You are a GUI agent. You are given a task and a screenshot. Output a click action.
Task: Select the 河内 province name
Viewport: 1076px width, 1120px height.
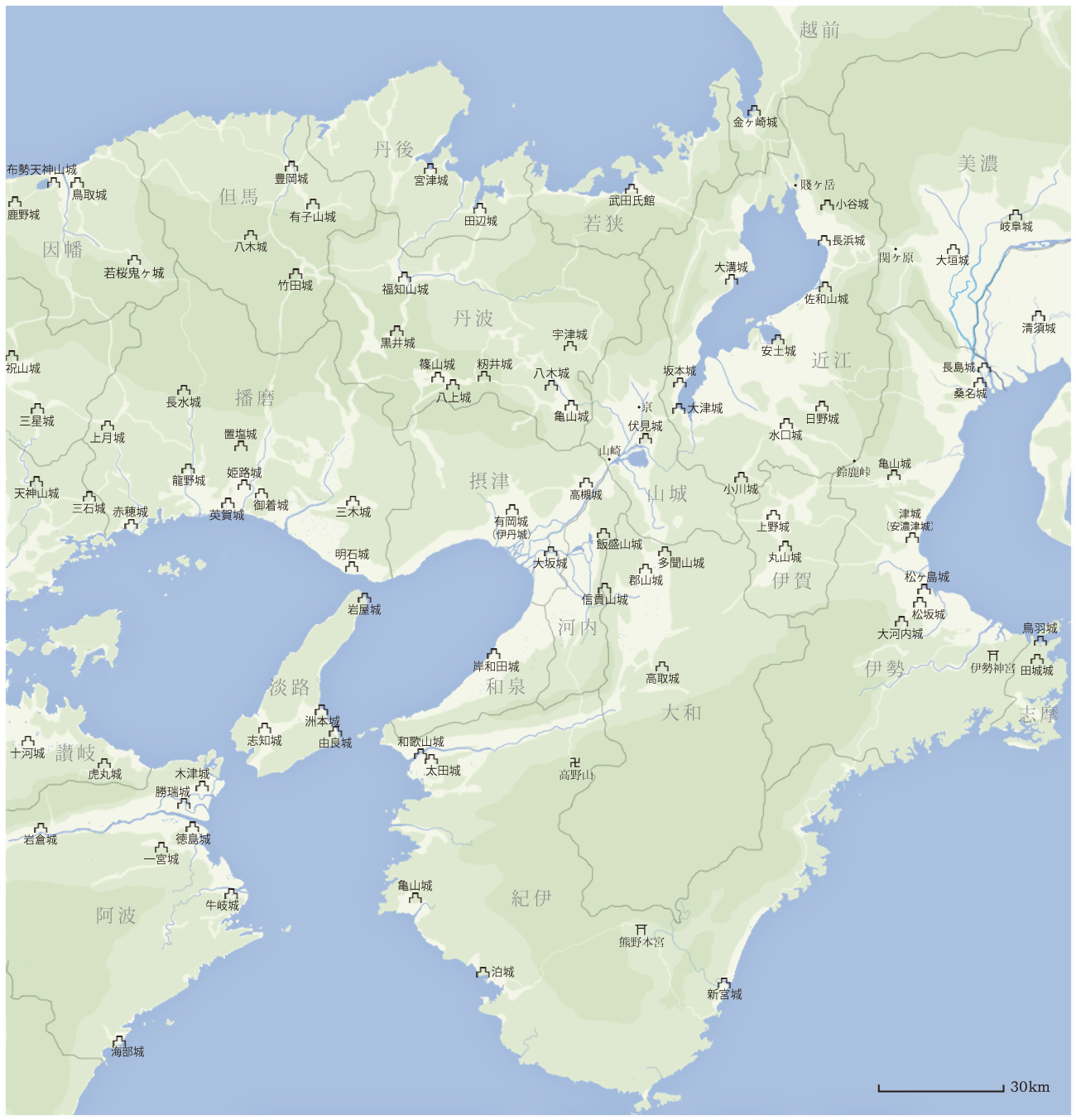[x=578, y=627]
